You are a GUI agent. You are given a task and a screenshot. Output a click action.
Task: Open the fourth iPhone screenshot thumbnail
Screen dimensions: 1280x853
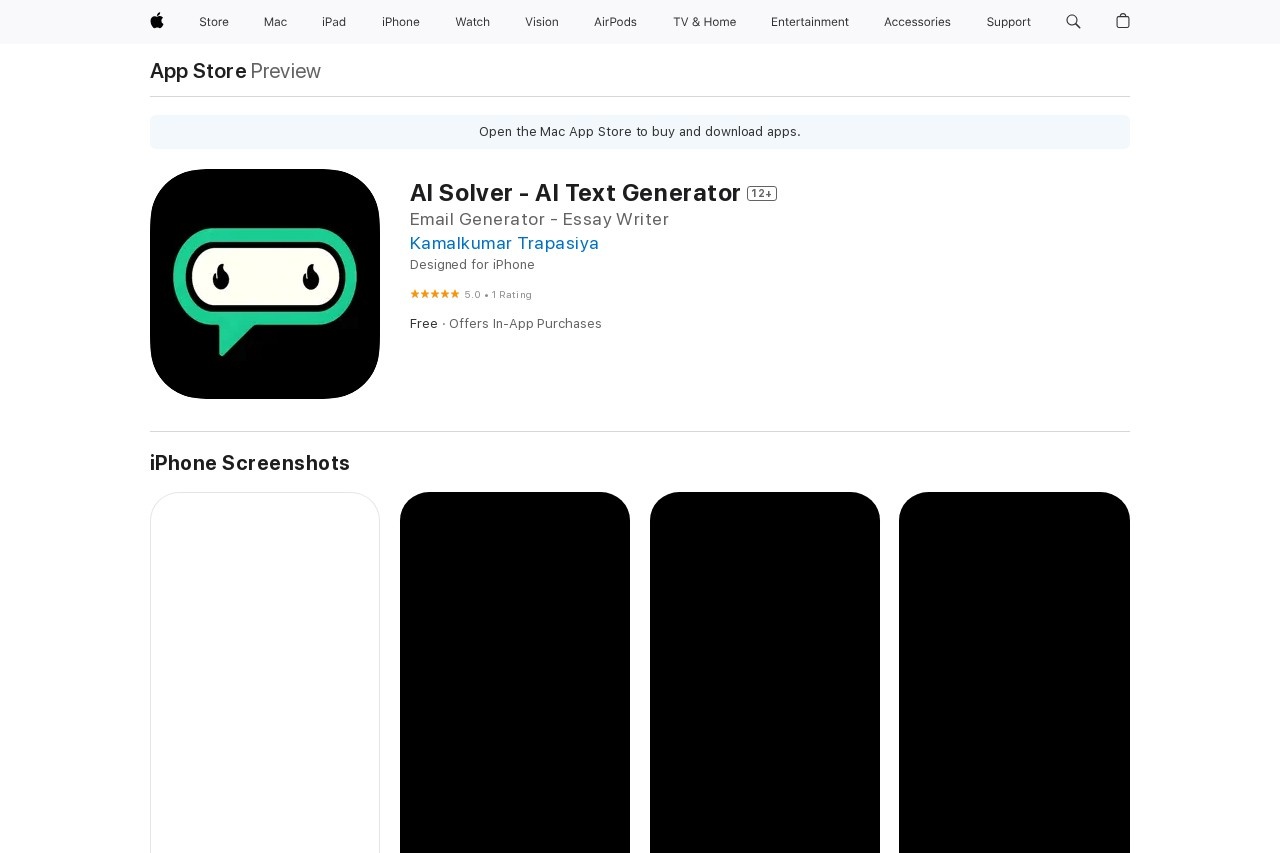(1014, 672)
